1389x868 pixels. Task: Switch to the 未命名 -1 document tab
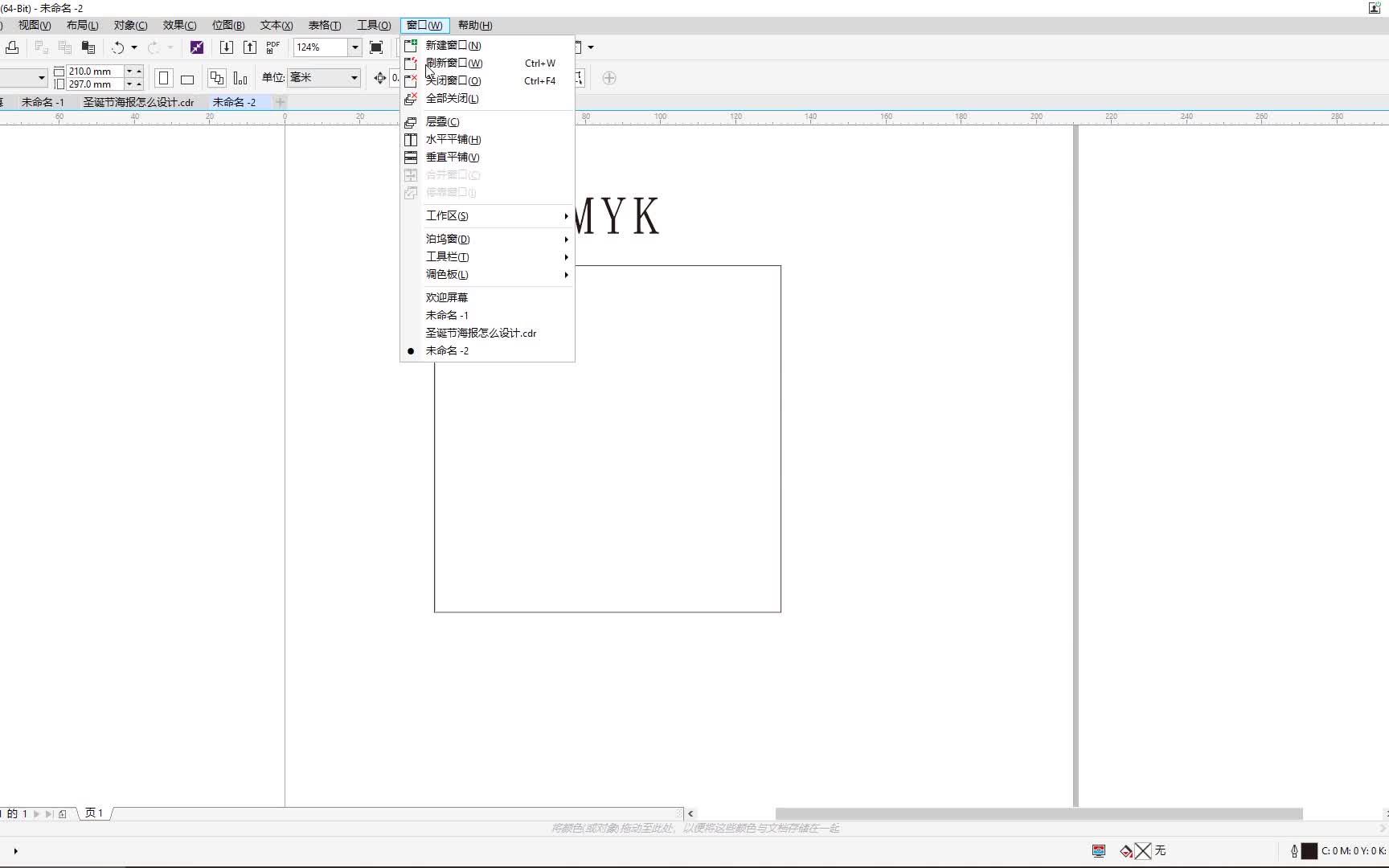(43, 102)
